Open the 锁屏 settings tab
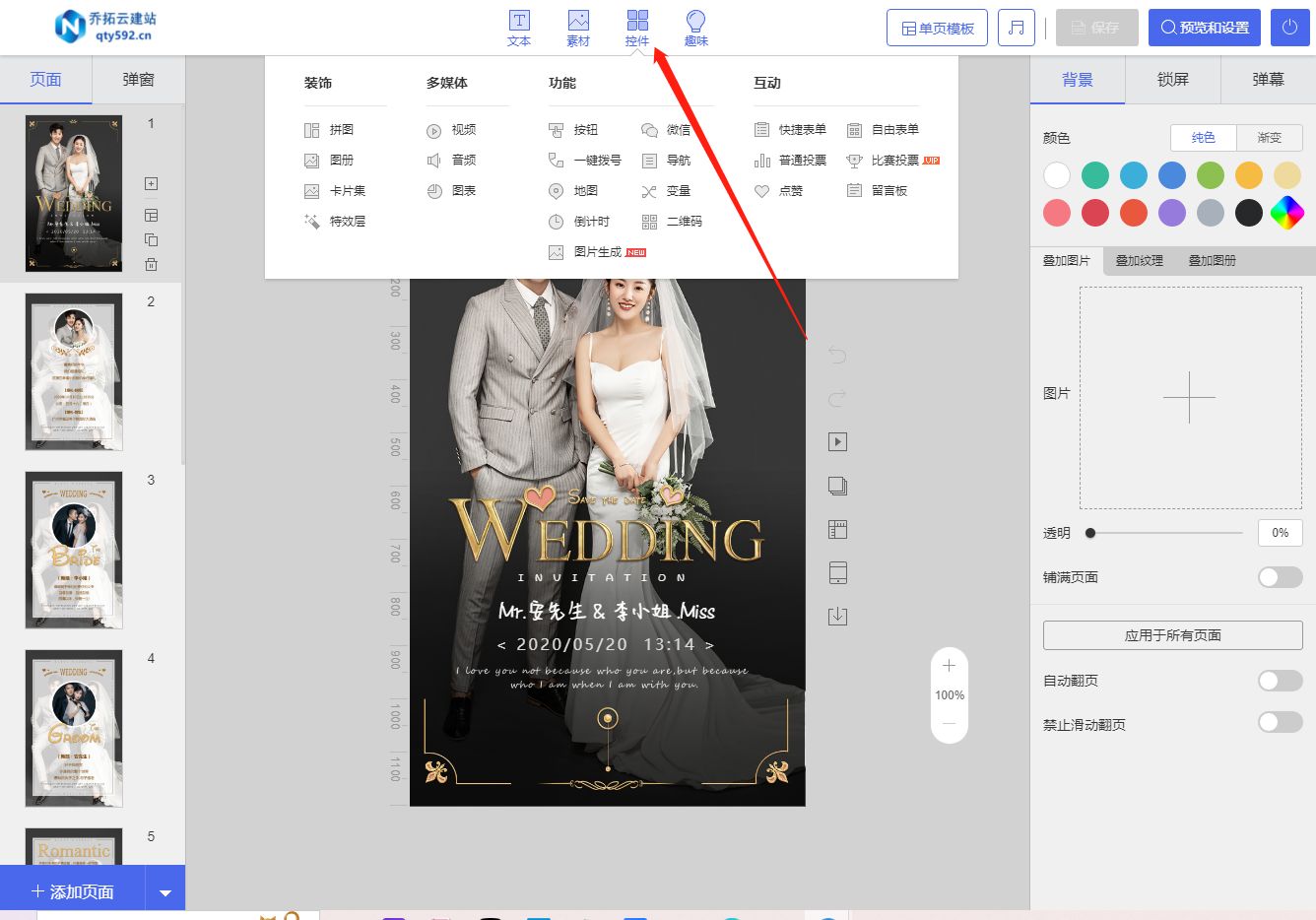 coord(1172,80)
